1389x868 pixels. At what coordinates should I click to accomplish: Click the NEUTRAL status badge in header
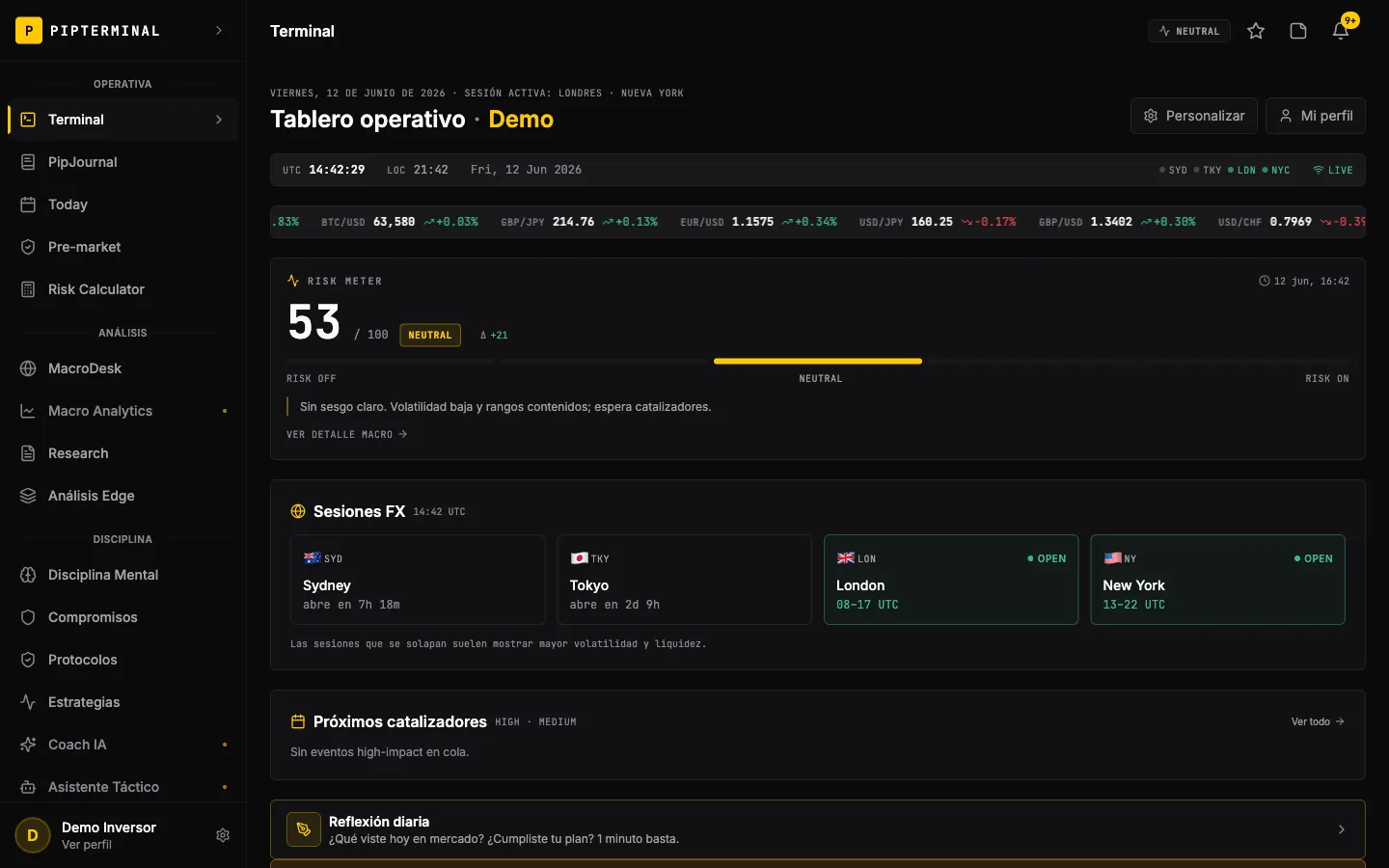[x=1189, y=31]
